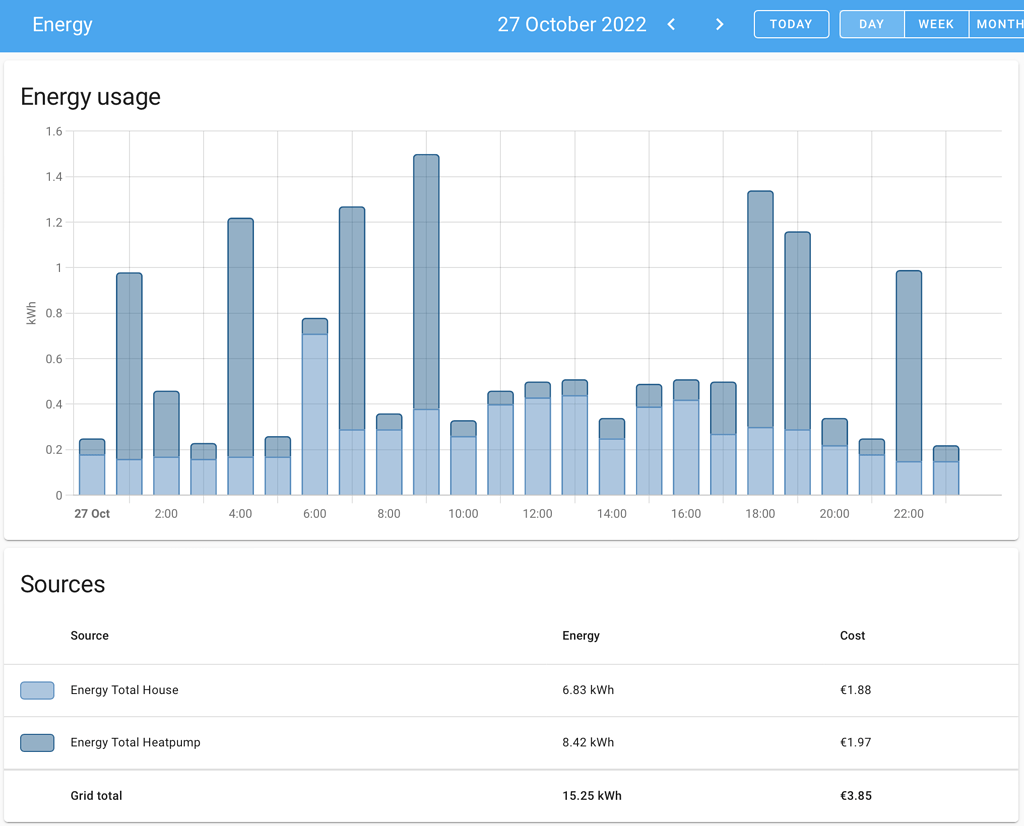Click the Energy Total House legend swatch
The image size is (1024, 826).
(x=36, y=690)
